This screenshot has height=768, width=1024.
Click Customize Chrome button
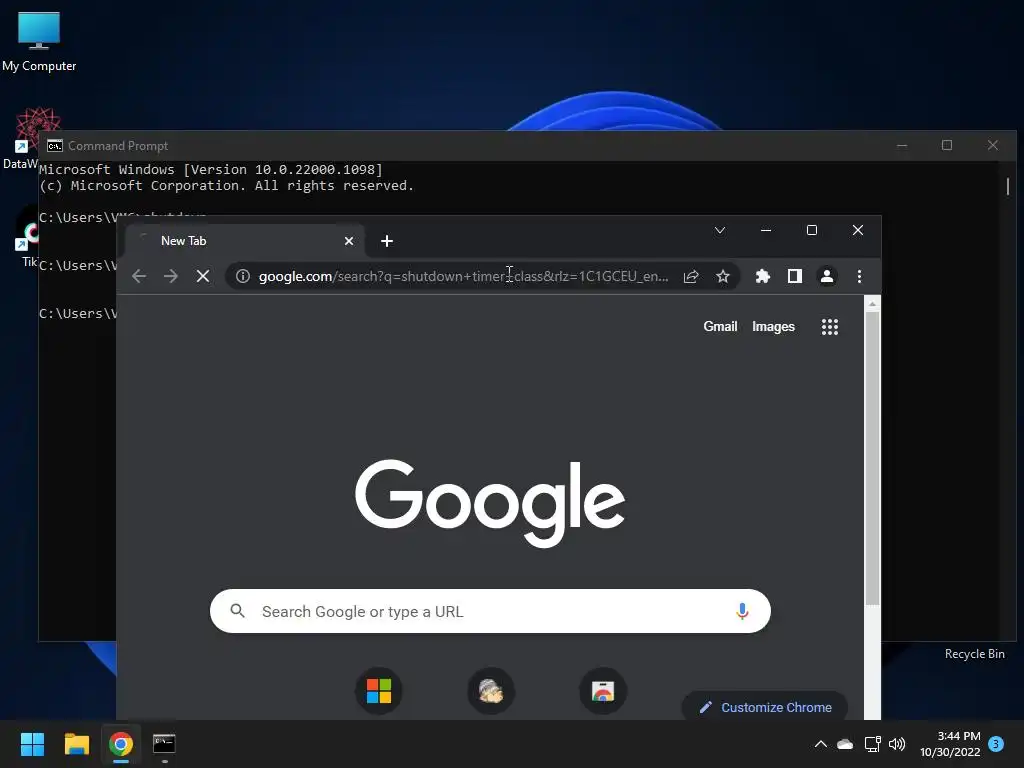click(x=765, y=707)
